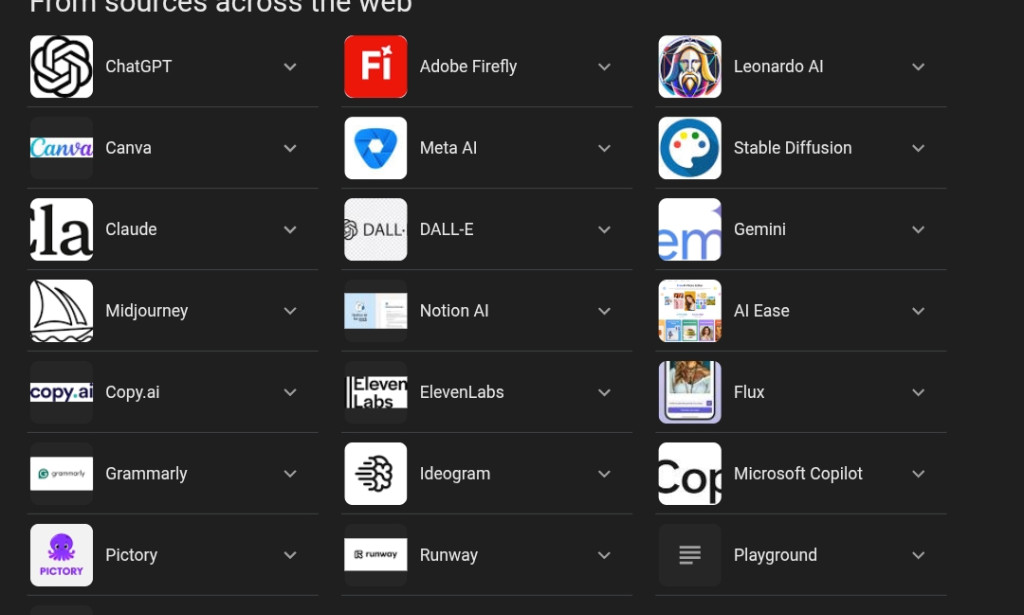Image resolution: width=1024 pixels, height=615 pixels.
Task: Select the Copy.ai text label
Action: point(132,392)
